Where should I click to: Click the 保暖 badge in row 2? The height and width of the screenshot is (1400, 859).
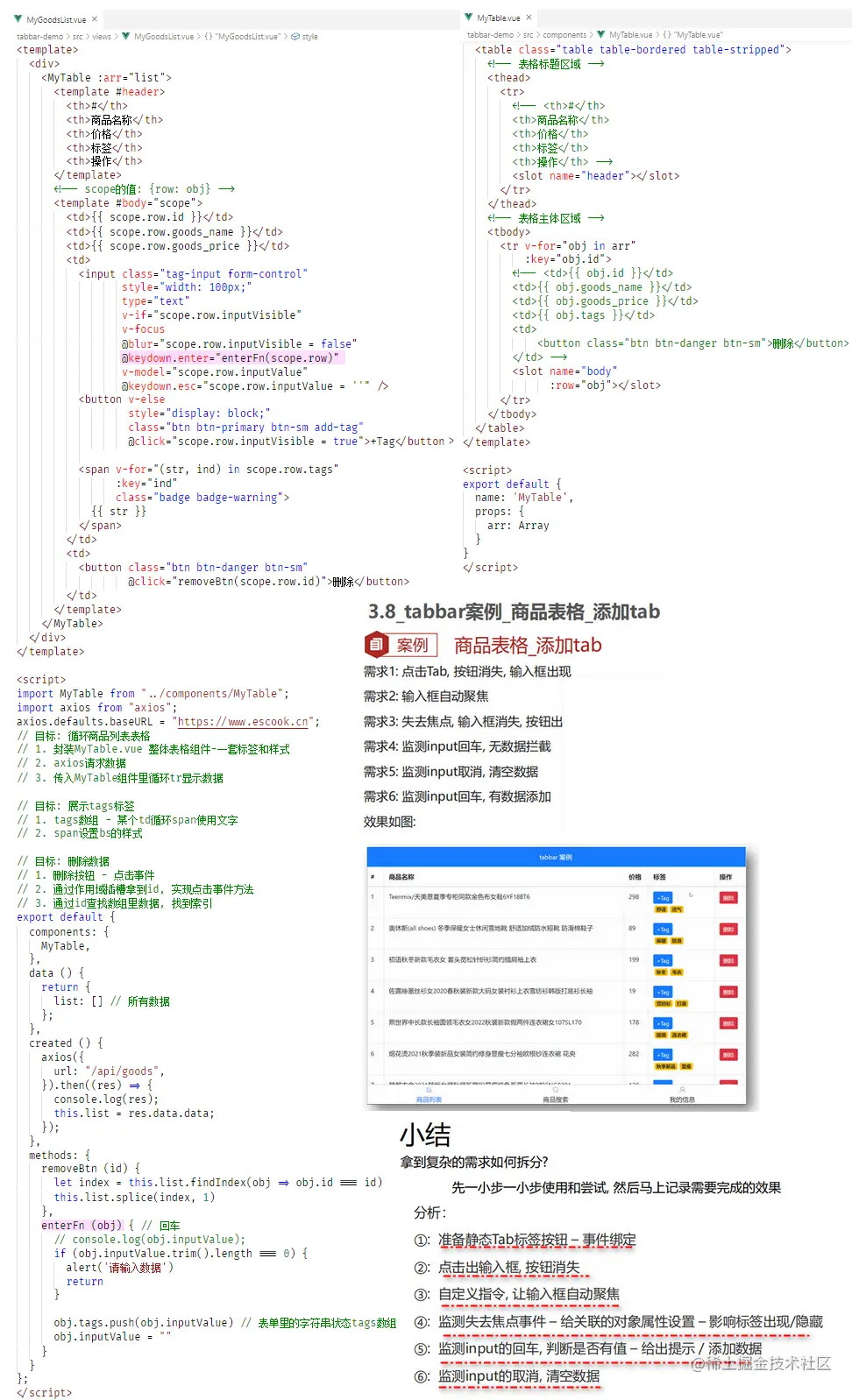tap(662, 941)
